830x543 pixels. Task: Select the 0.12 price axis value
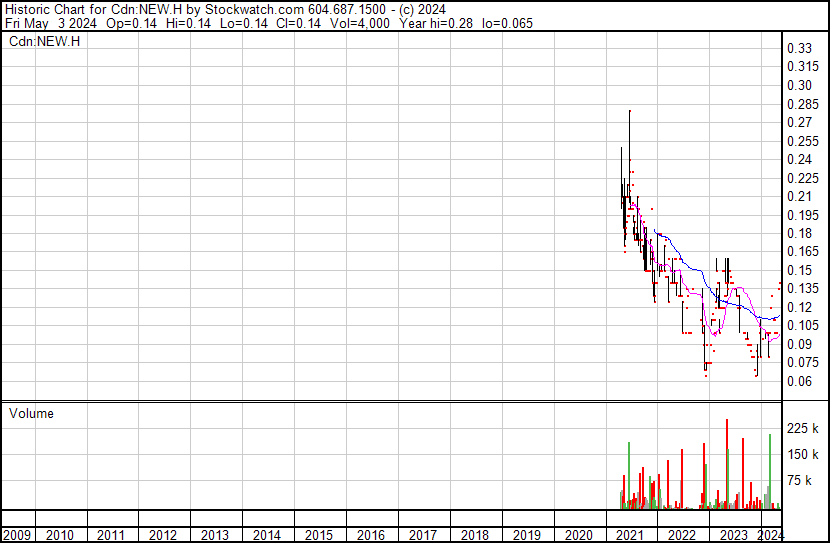click(799, 307)
